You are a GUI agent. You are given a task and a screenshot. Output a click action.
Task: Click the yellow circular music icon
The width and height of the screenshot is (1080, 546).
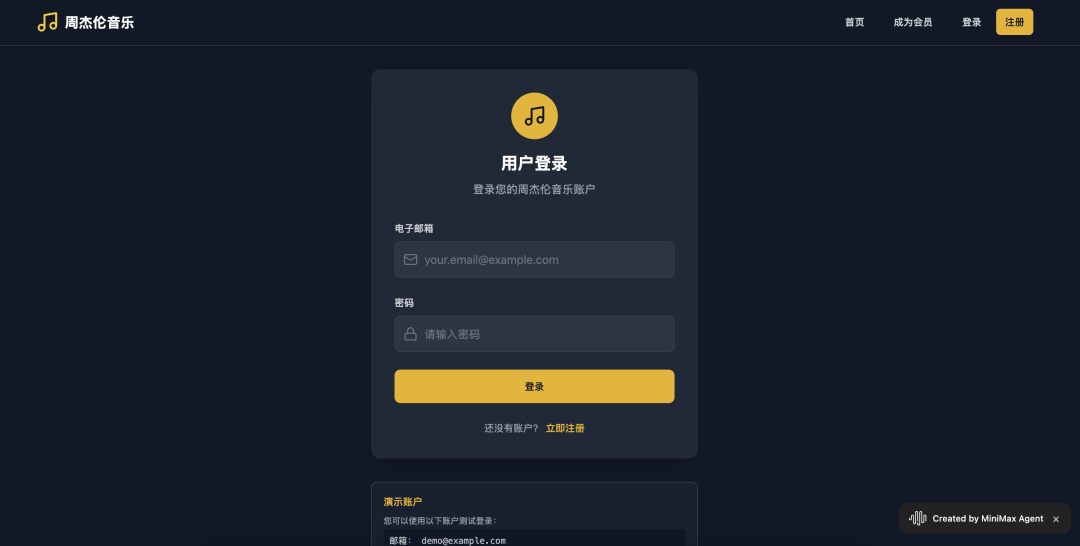click(x=534, y=116)
